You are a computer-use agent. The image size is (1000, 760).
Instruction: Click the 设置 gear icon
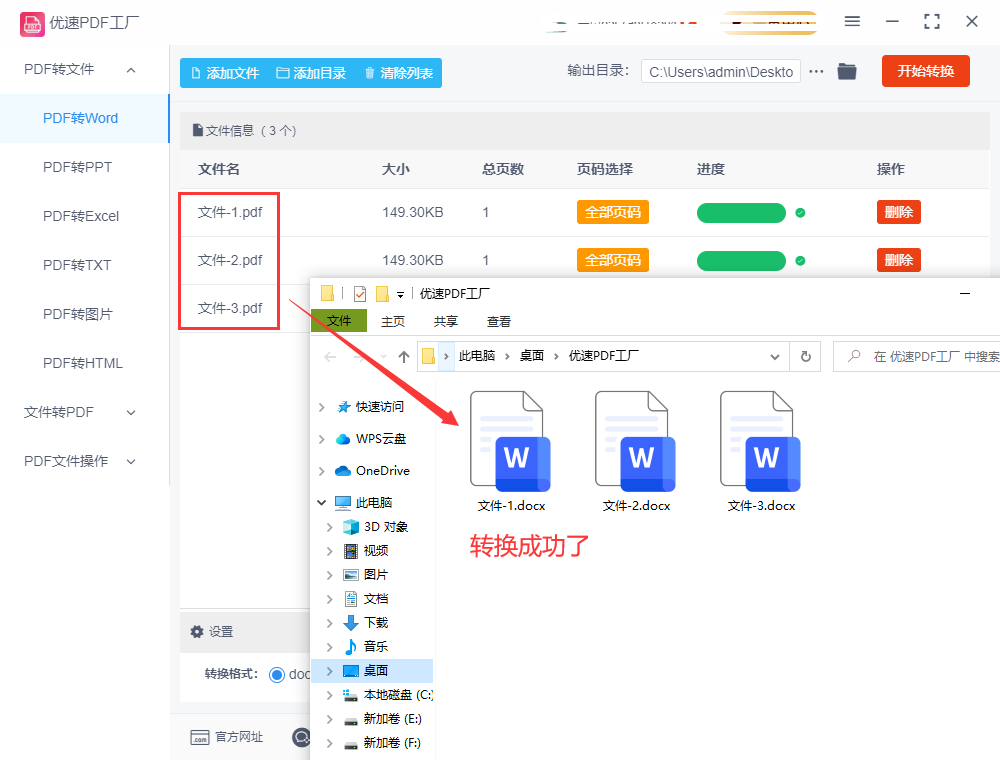(x=197, y=632)
